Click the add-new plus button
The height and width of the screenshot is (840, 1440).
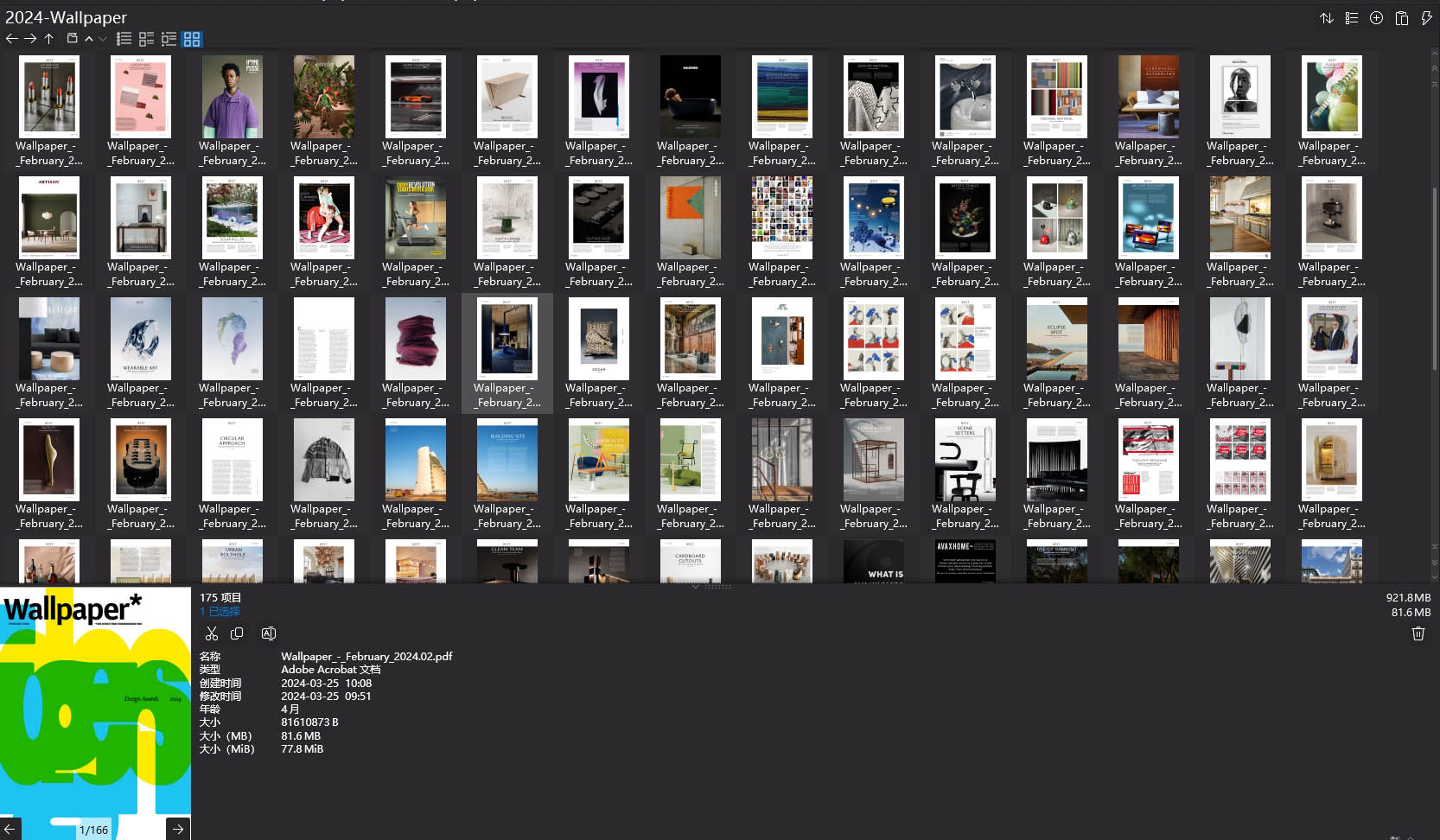click(1377, 18)
